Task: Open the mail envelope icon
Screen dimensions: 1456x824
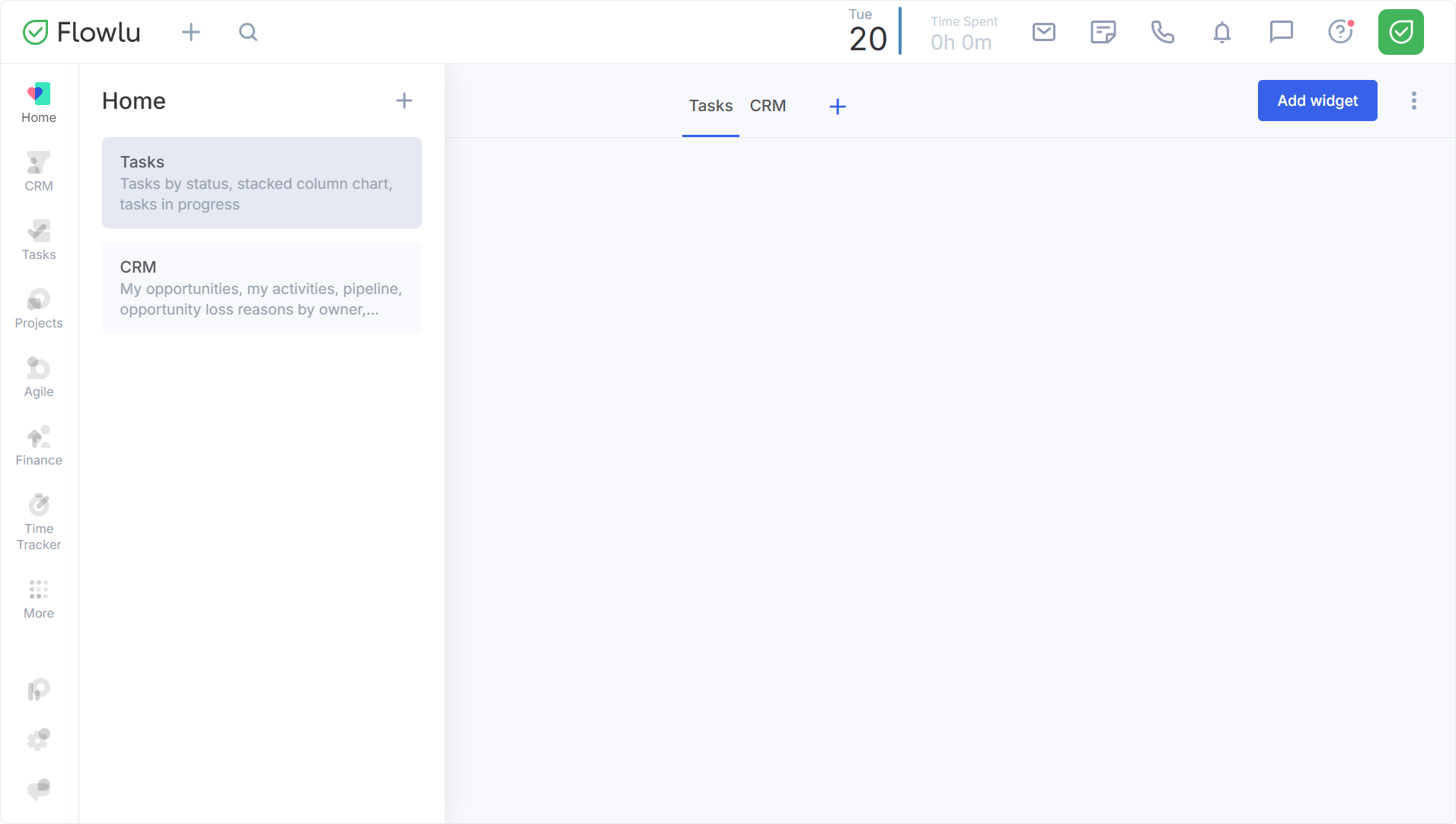Action: [x=1043, y=32]
